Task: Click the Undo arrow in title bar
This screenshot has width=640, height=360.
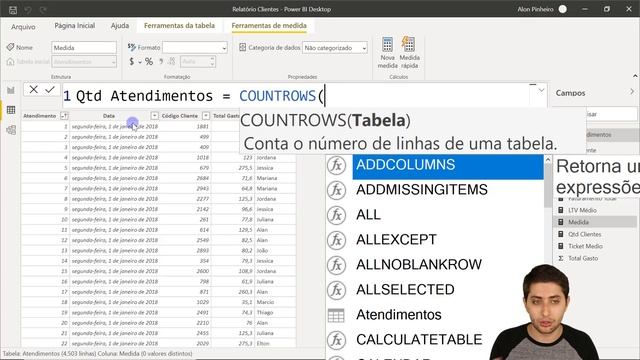Action: [x=28, y=9]
